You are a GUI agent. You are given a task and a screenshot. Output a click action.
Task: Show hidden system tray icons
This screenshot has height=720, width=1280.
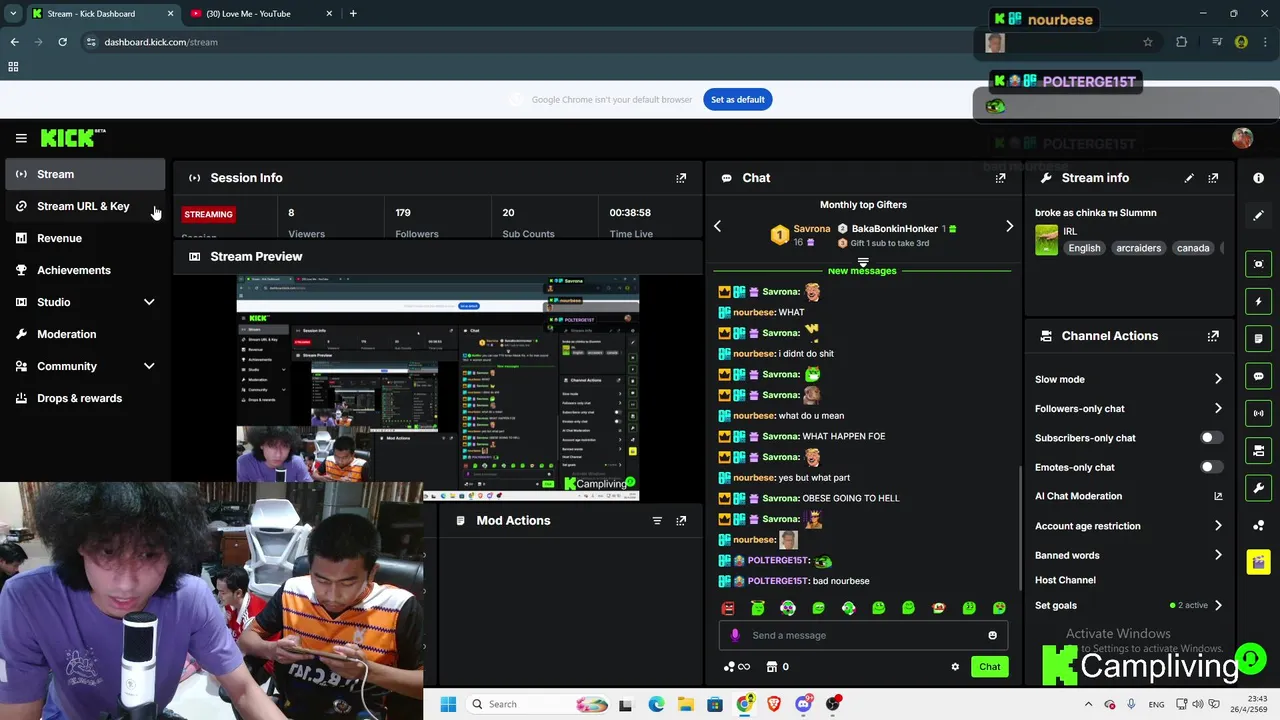pos(1088,704)
